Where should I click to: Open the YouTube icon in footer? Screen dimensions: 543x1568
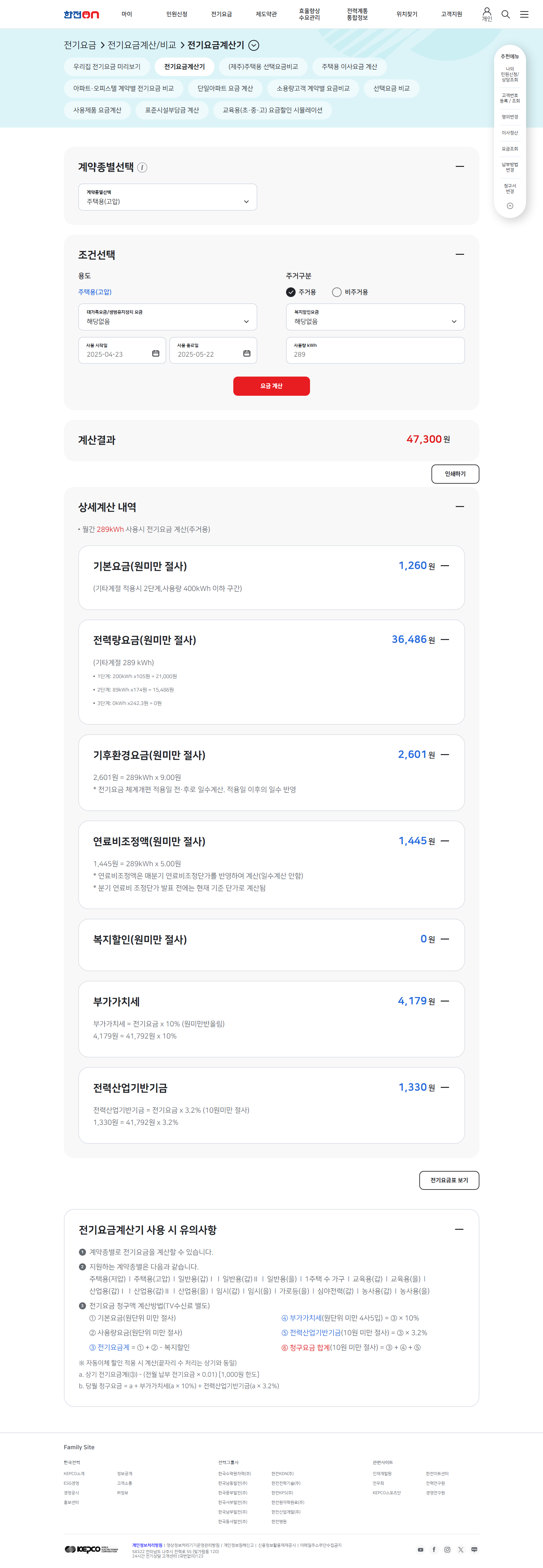coord(420,1549)
